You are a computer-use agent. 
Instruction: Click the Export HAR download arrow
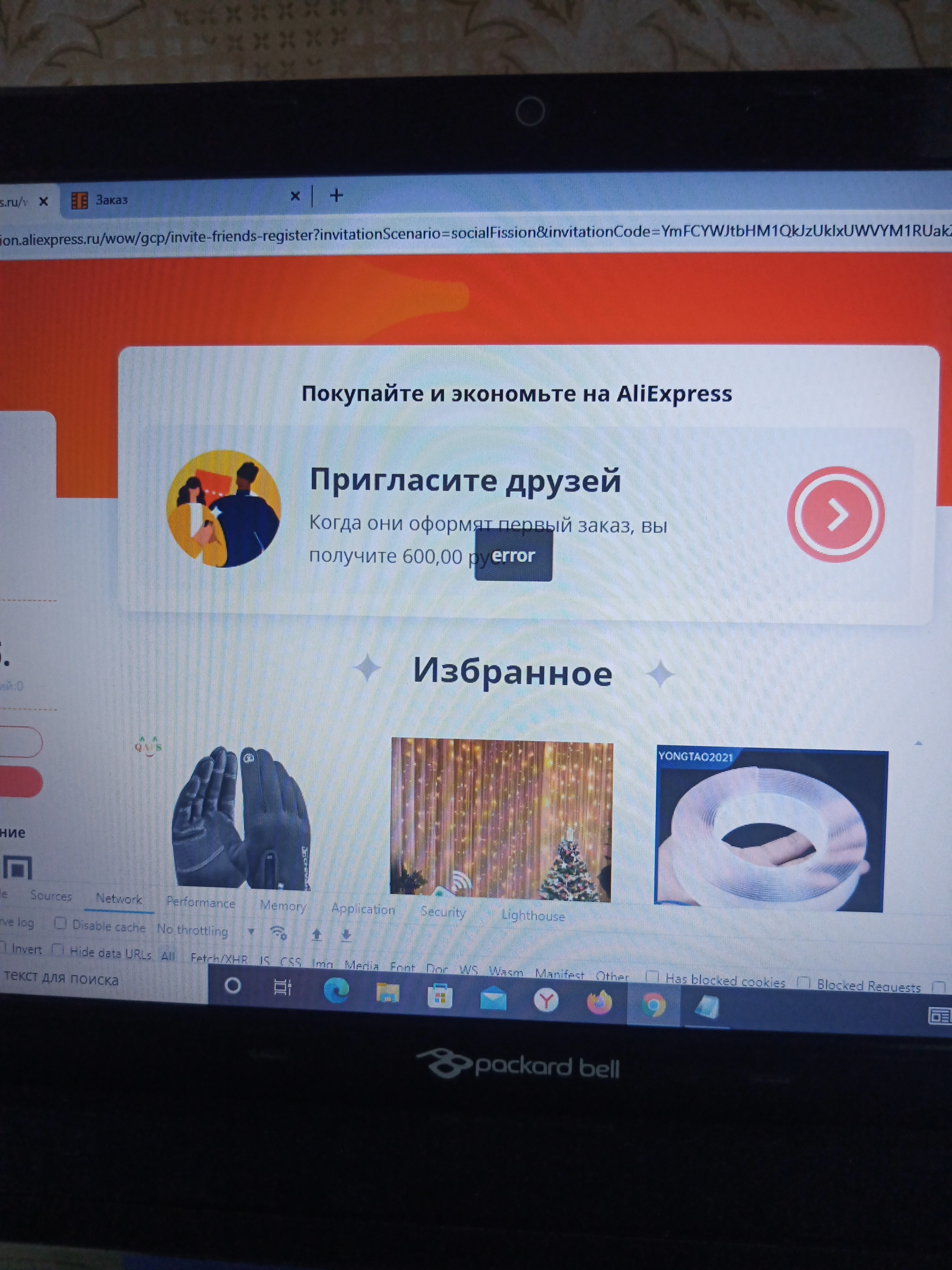click(346, 936)
